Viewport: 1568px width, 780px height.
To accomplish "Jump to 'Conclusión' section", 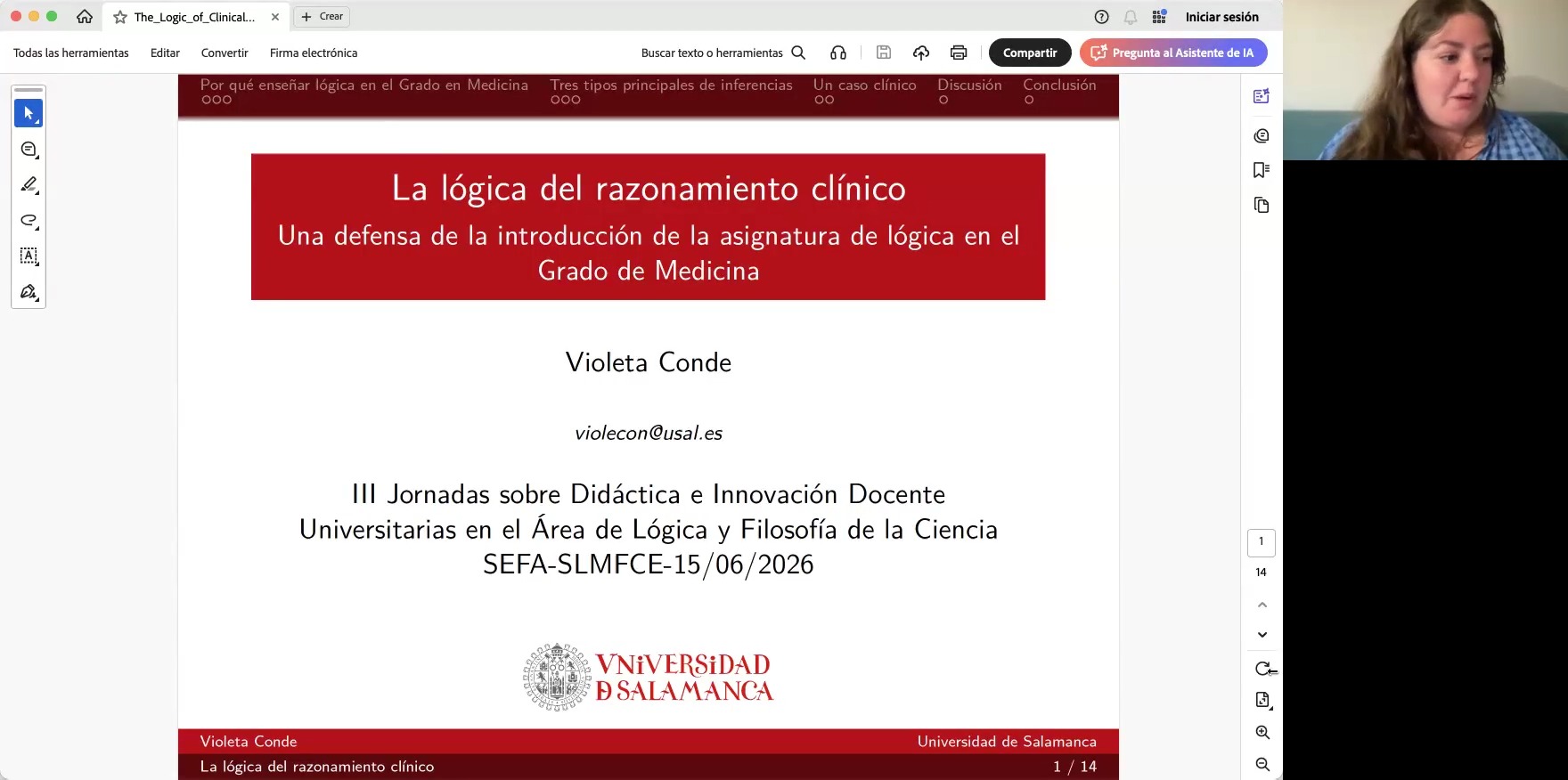I will (1059, 85).
